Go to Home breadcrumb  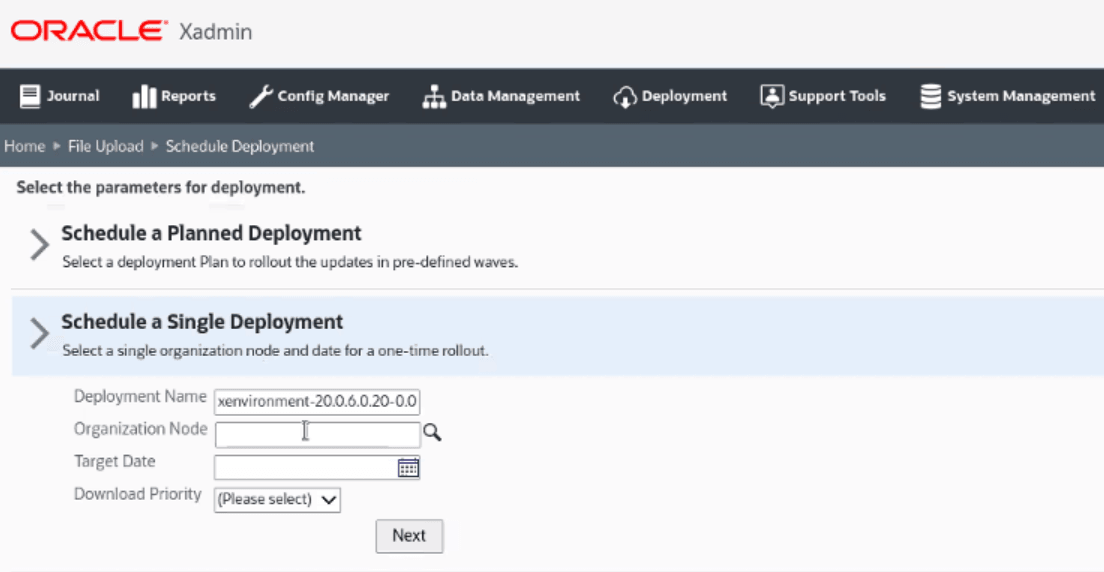(x=25, y=147)
